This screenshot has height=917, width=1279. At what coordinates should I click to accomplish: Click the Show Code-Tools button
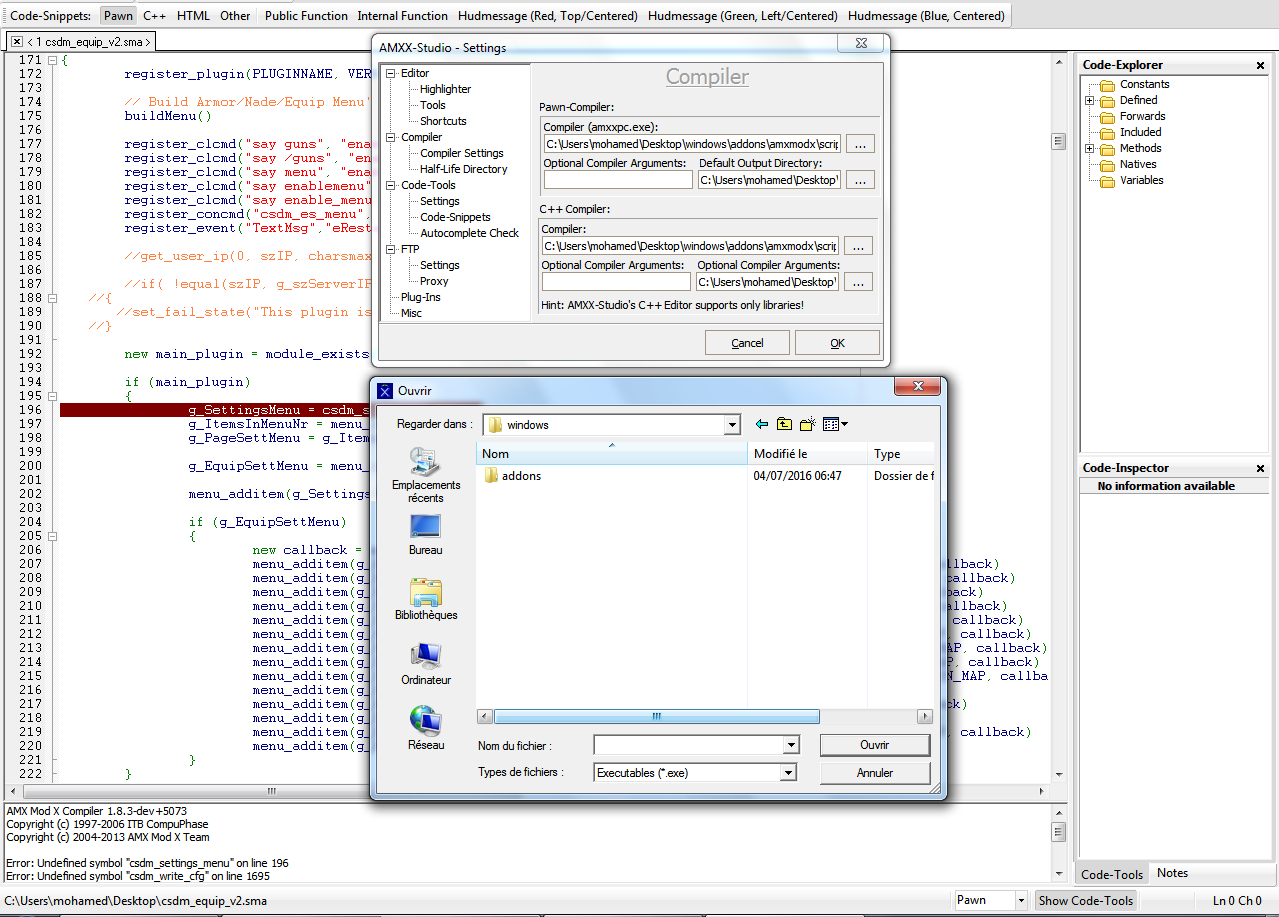coord(1085,901)
